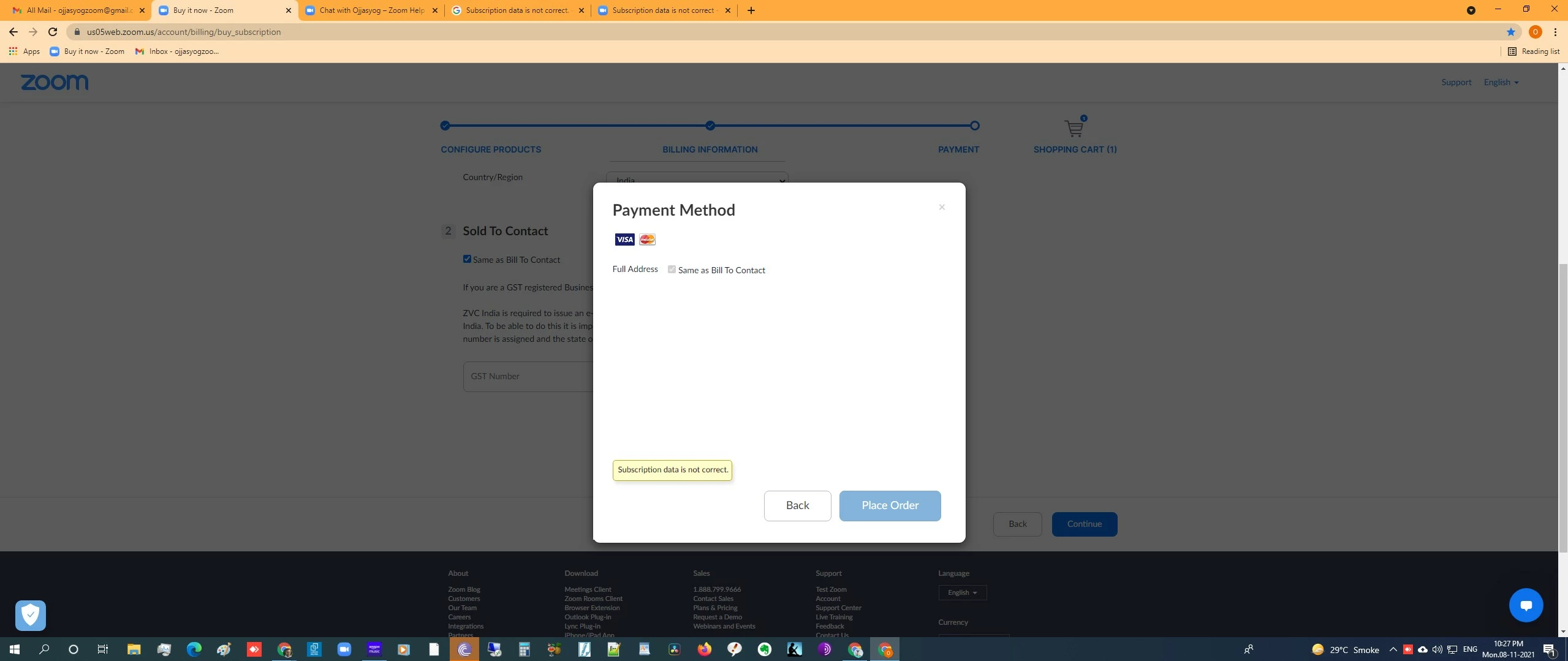This screenshot has width=1568, height=661.
Task: Click the address bar URL
Action: (x=184, y=32)
